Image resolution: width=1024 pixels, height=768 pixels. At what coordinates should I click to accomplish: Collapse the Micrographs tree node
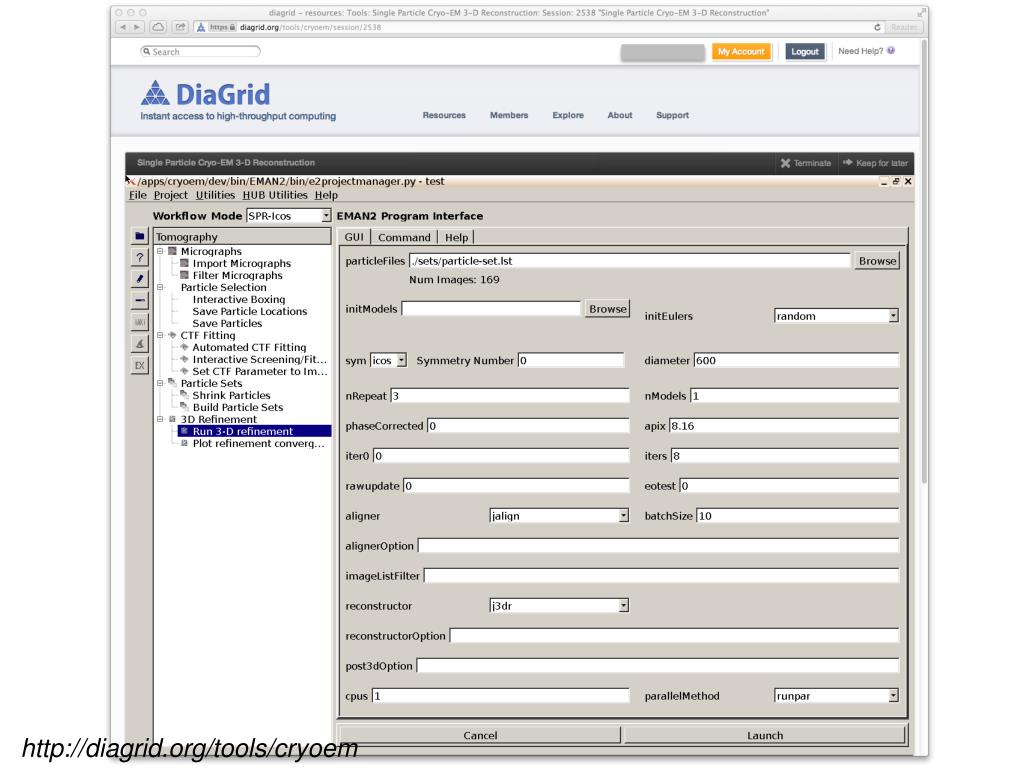click(x=160, y=251)
